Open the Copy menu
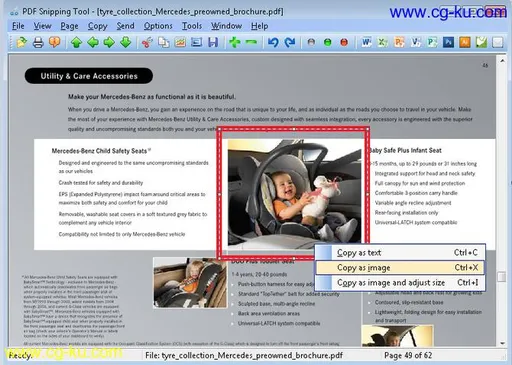This screenshot has width=512, height=365. point(97,26)
